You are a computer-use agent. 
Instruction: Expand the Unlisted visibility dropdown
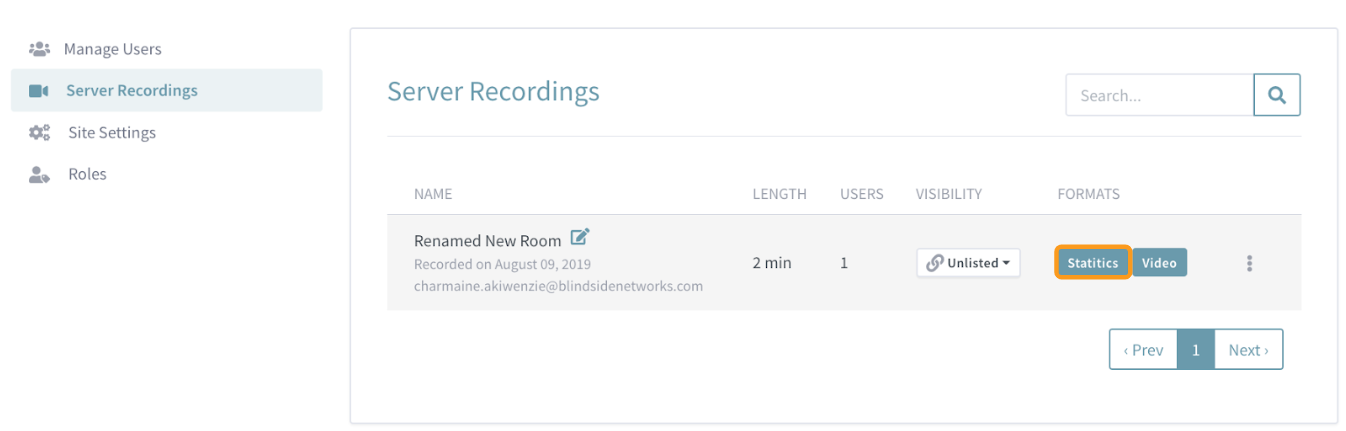(969, 263)
